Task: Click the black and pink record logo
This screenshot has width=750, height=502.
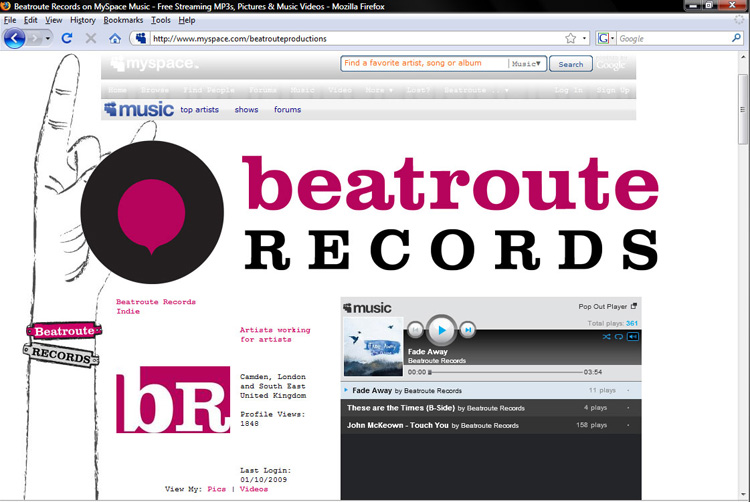Action: pos(152,212)
